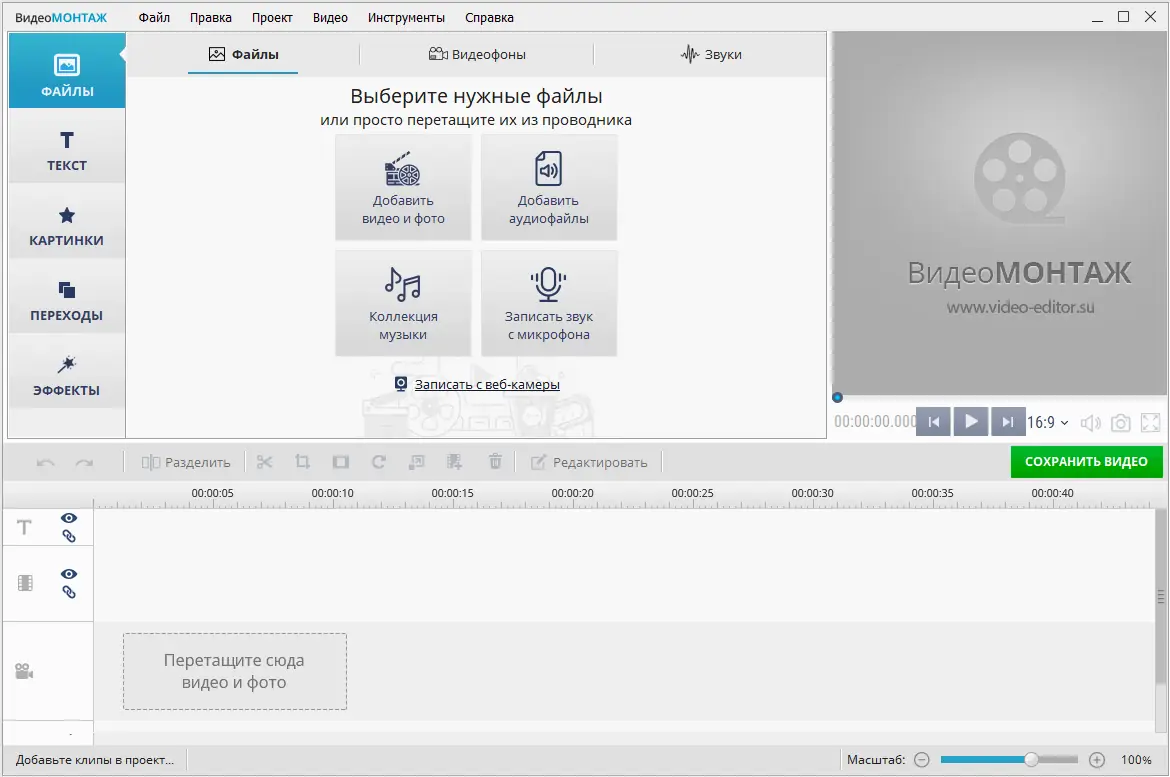1170x777 pixels.
Task: Click the film strip track icon
Action: pos(25,583)
